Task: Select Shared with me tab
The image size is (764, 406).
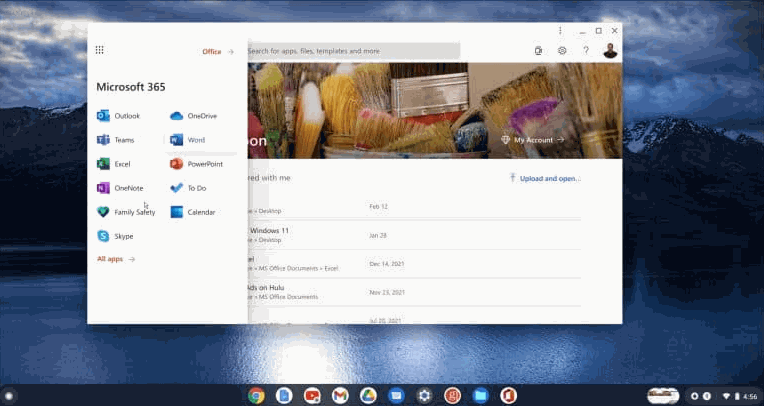Action: coord(269,178)
